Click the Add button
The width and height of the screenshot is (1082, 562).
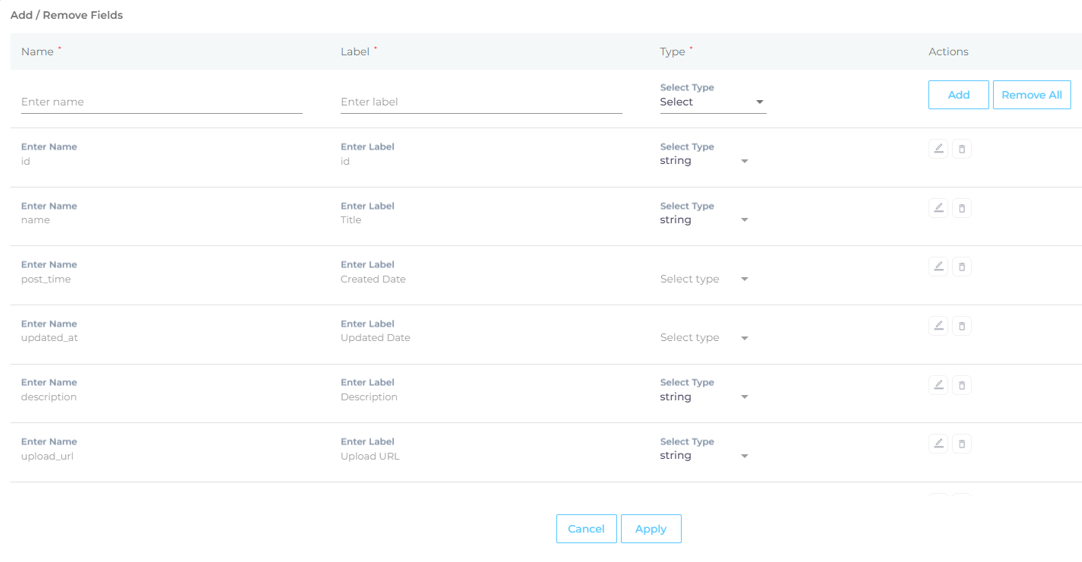958,95
